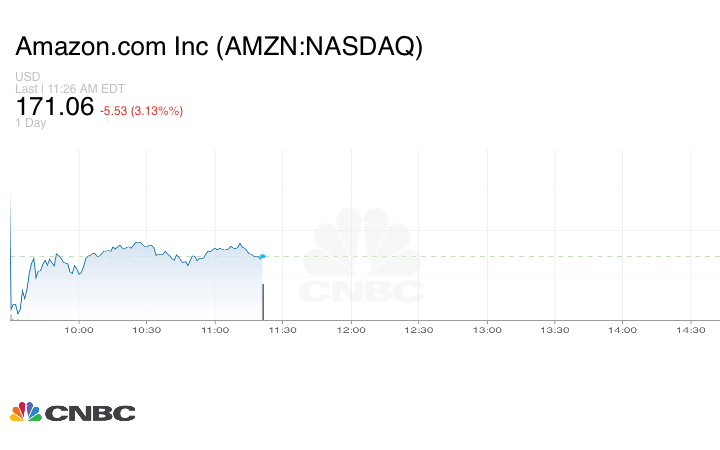Click the dark vertical volume bar in the chart
Viewport: 720px width, 450px height.
[x=263, y=302]
